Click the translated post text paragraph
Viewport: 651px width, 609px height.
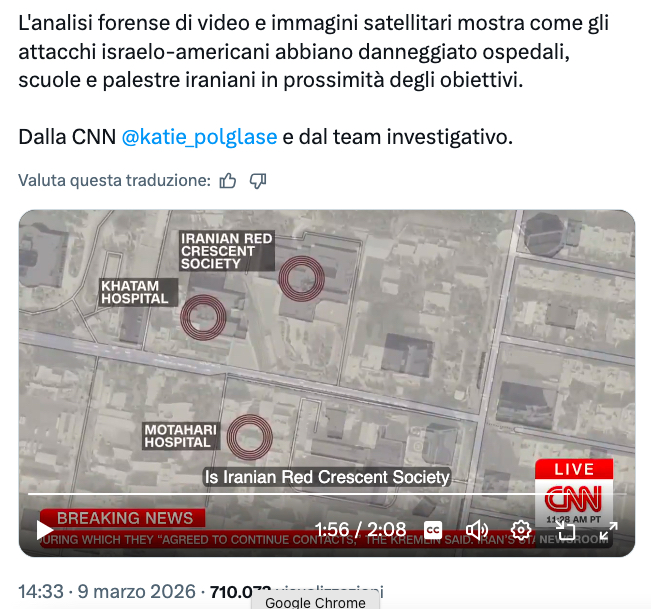[x=313, y=51]
